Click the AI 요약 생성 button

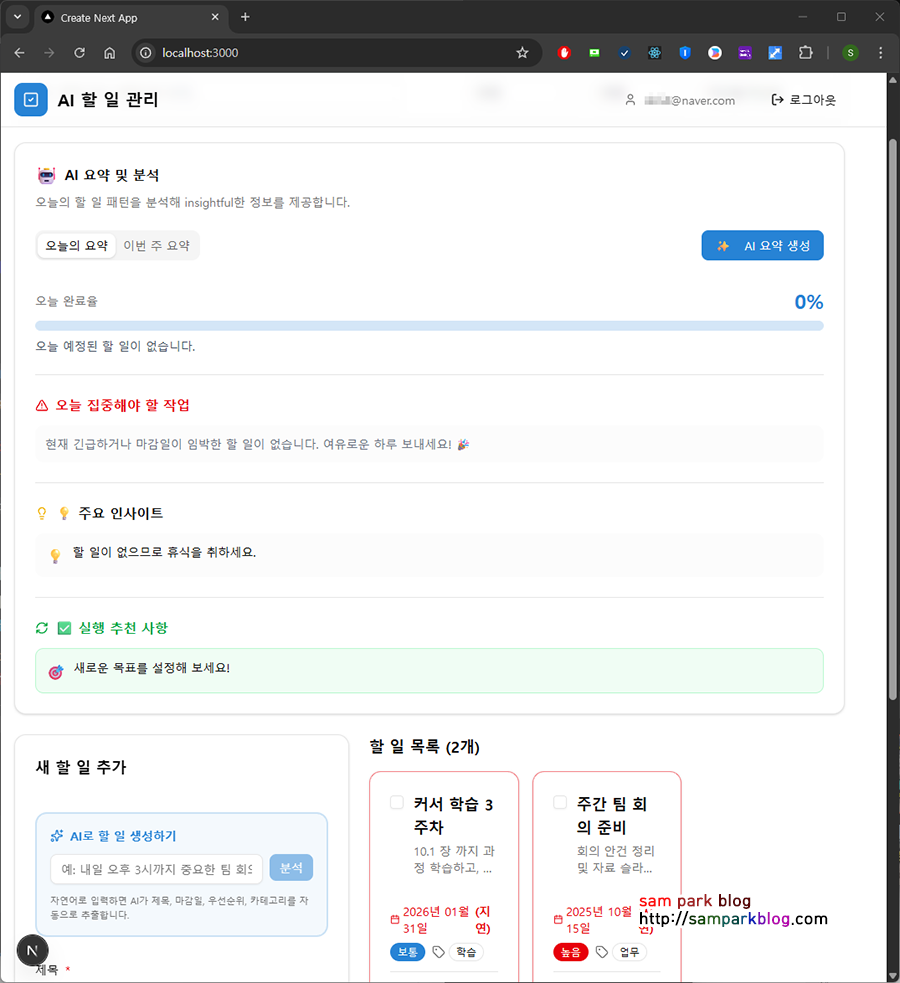pyautogui.click(x=762, y=246)
